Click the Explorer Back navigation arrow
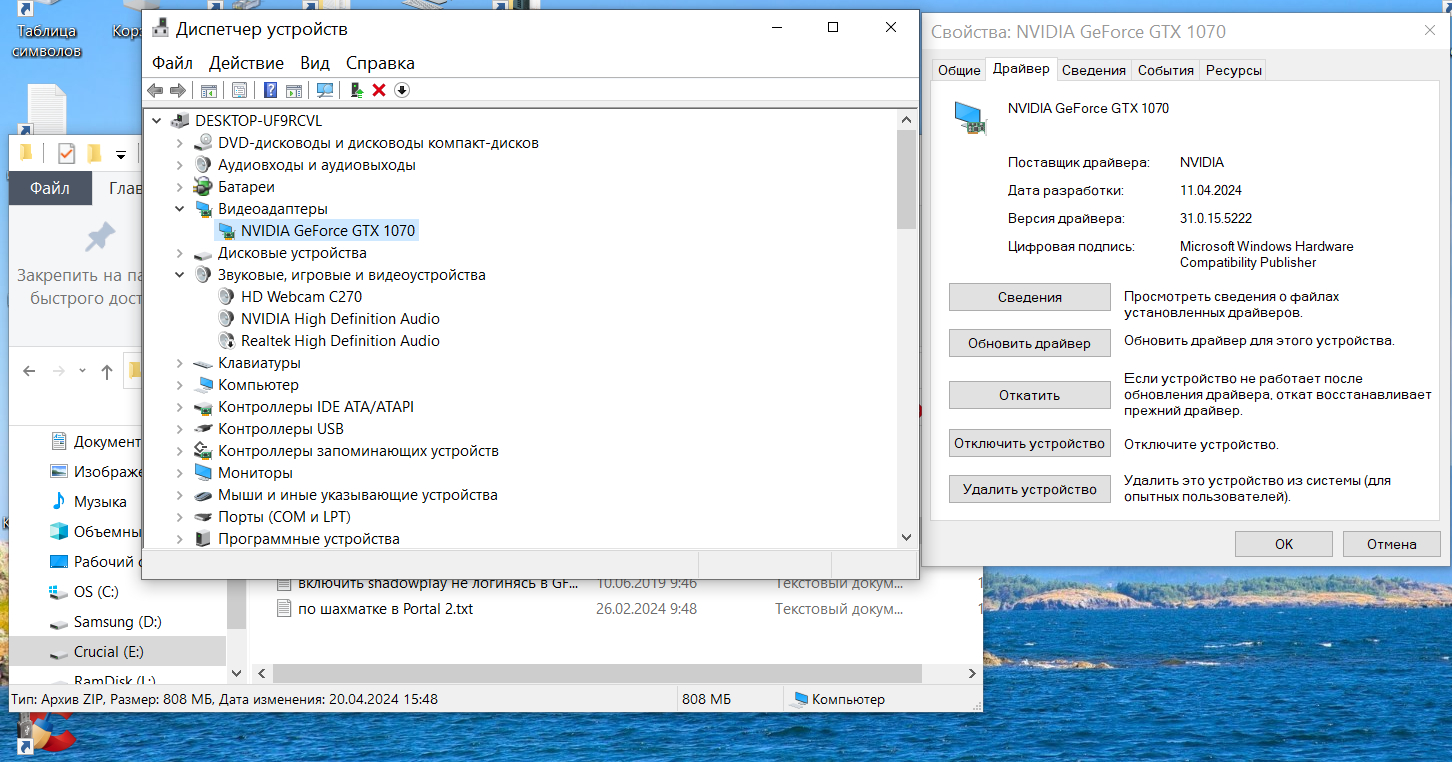1452x762 pixels. (29, 371)
